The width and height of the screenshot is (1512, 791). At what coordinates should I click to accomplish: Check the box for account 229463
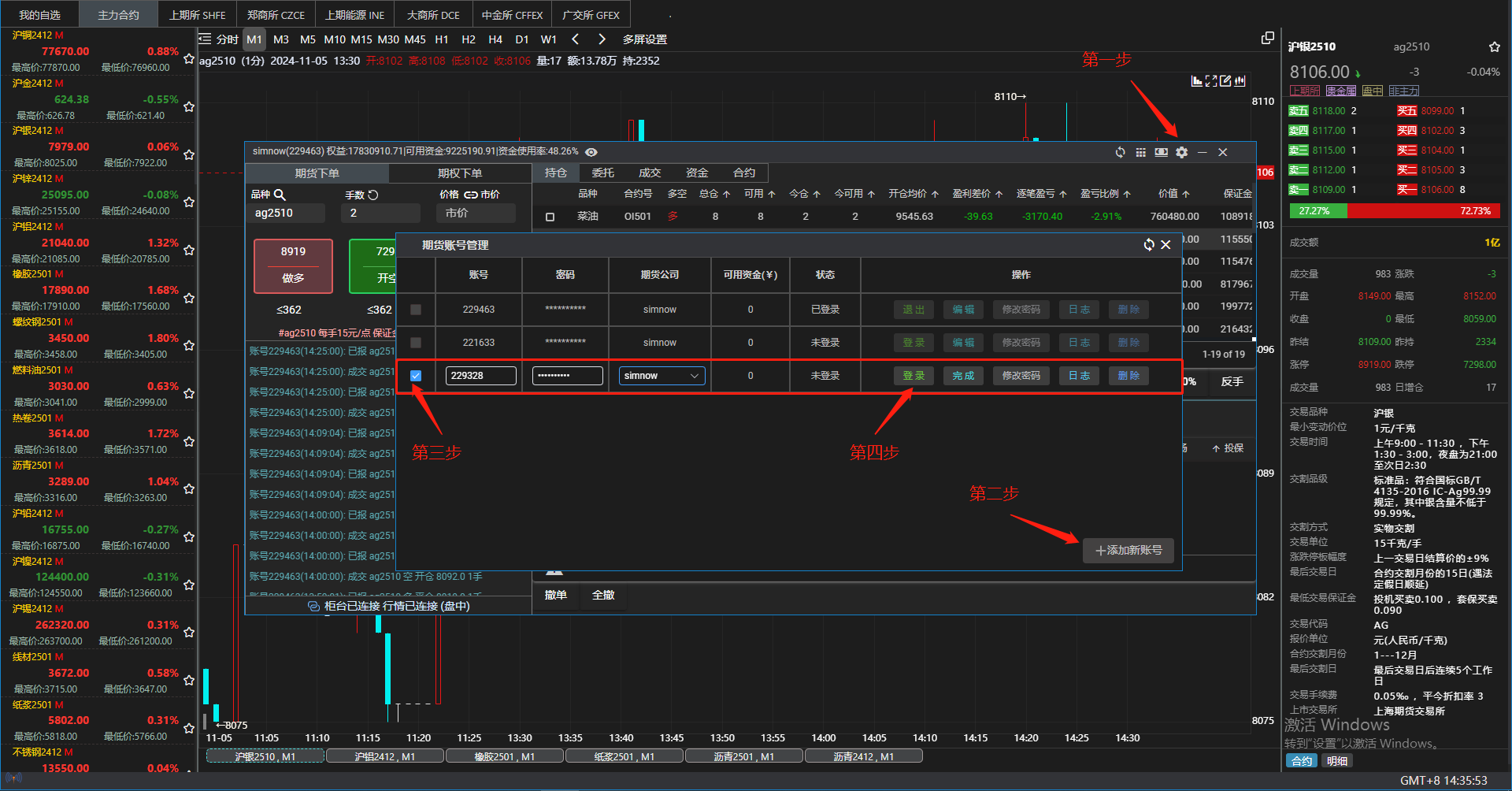click(416, 310)
